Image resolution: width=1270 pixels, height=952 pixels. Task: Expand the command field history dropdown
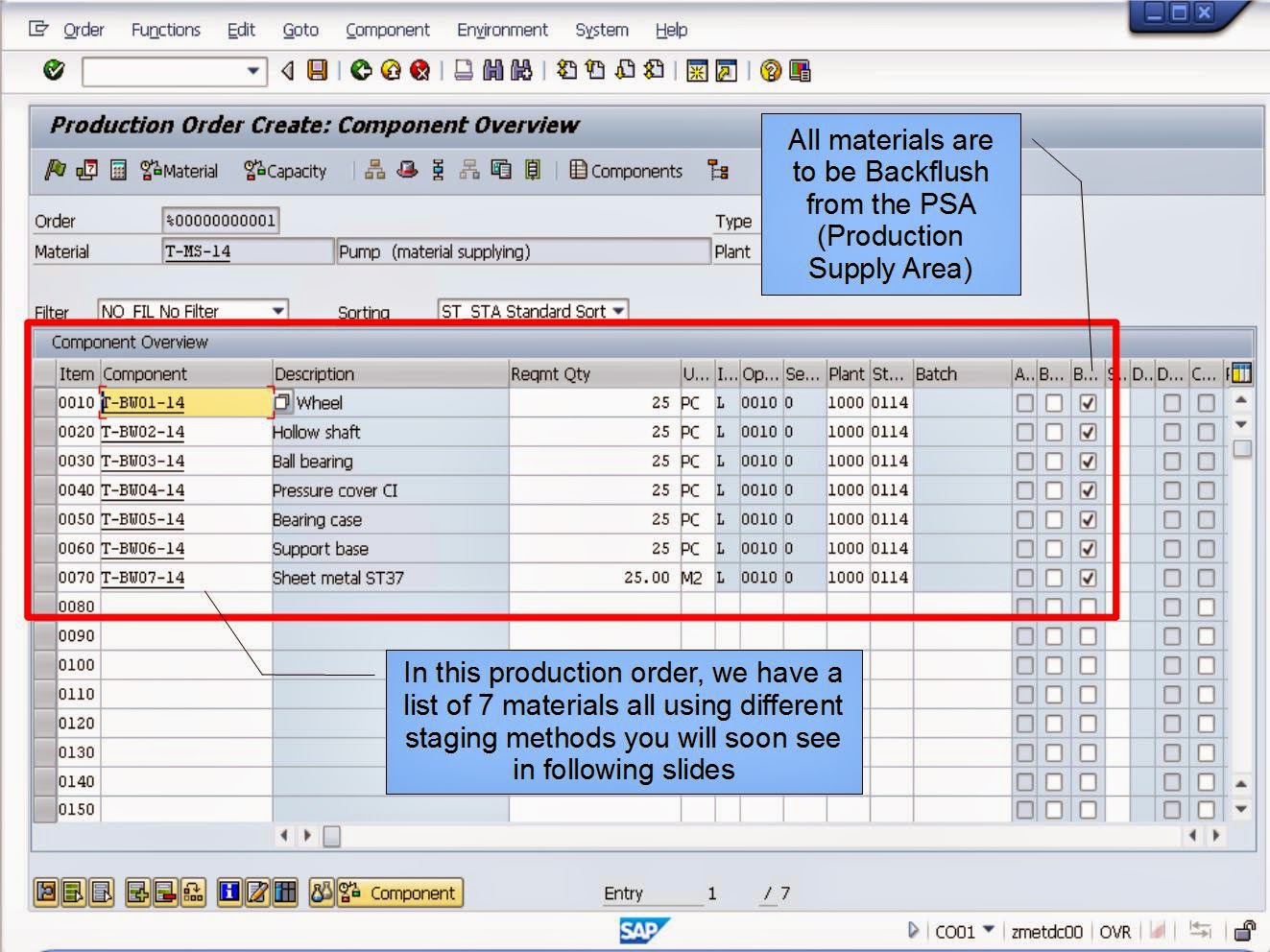[253, 70]
